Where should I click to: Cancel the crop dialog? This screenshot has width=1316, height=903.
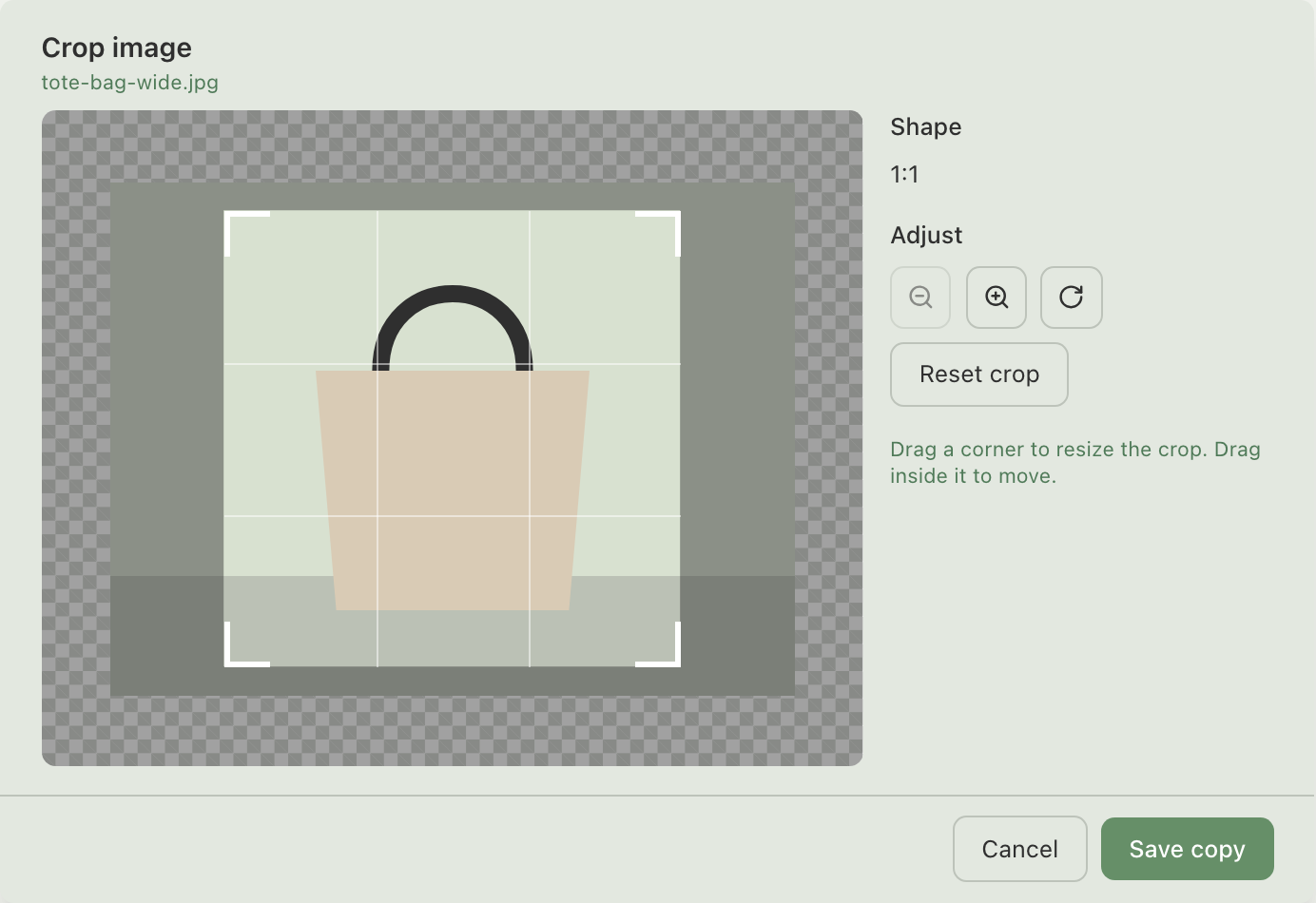[1020, 849]
